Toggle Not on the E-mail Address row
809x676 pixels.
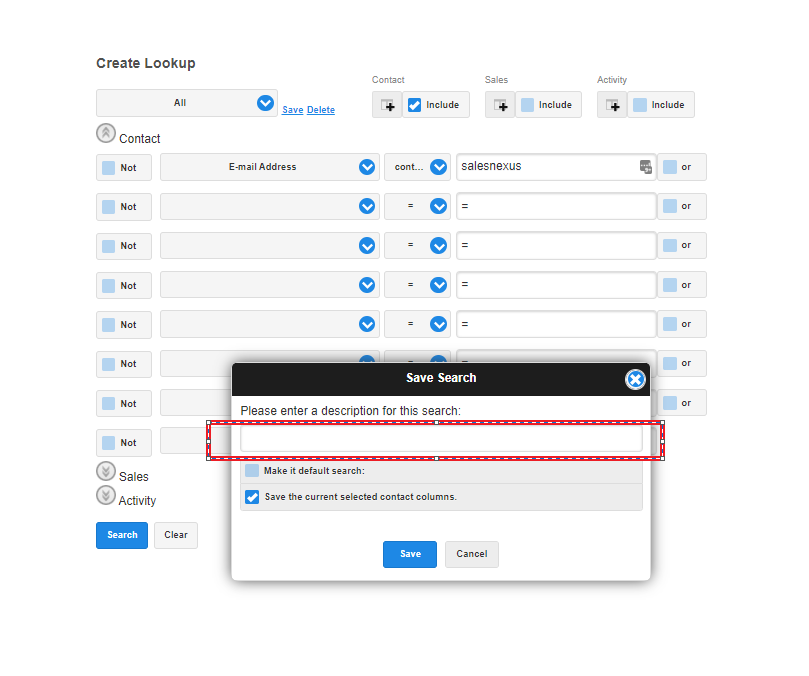click(108, 168)
